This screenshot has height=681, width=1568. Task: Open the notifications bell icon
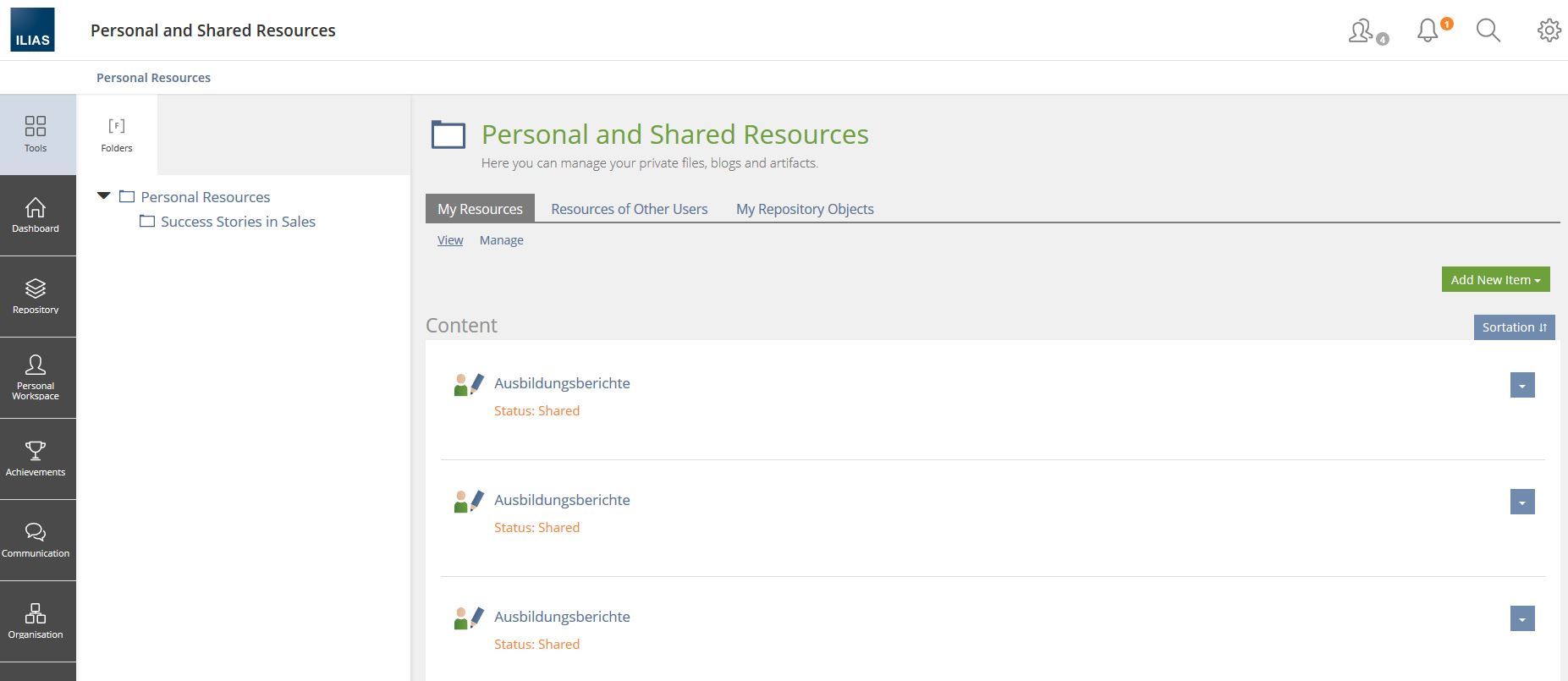click(x=1428, y=31)
